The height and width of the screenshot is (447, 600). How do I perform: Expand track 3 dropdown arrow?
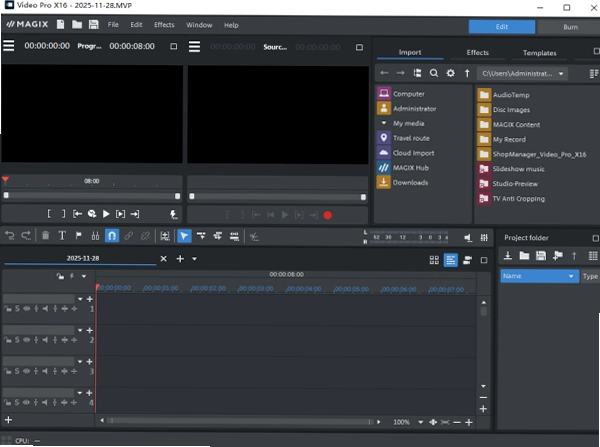tap(80, 362)
